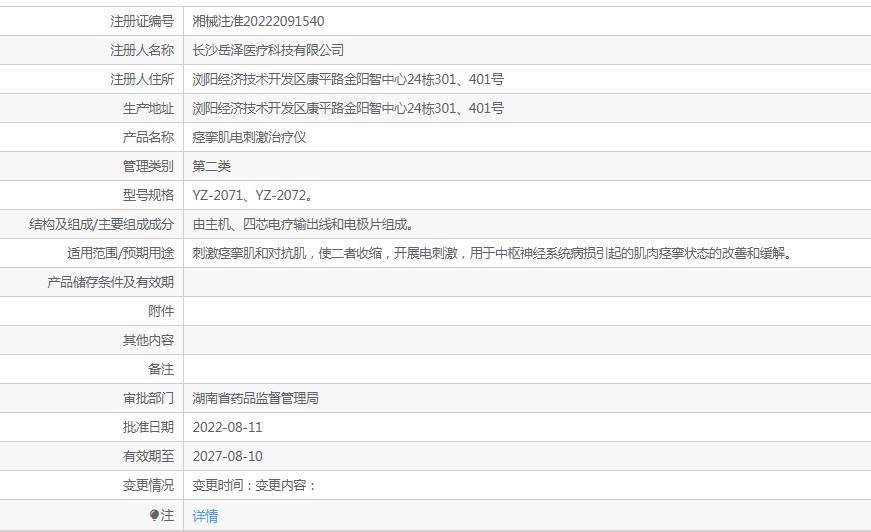
Task: Select the address in the 注册人住所 row
Action: (x=348, y=79)
